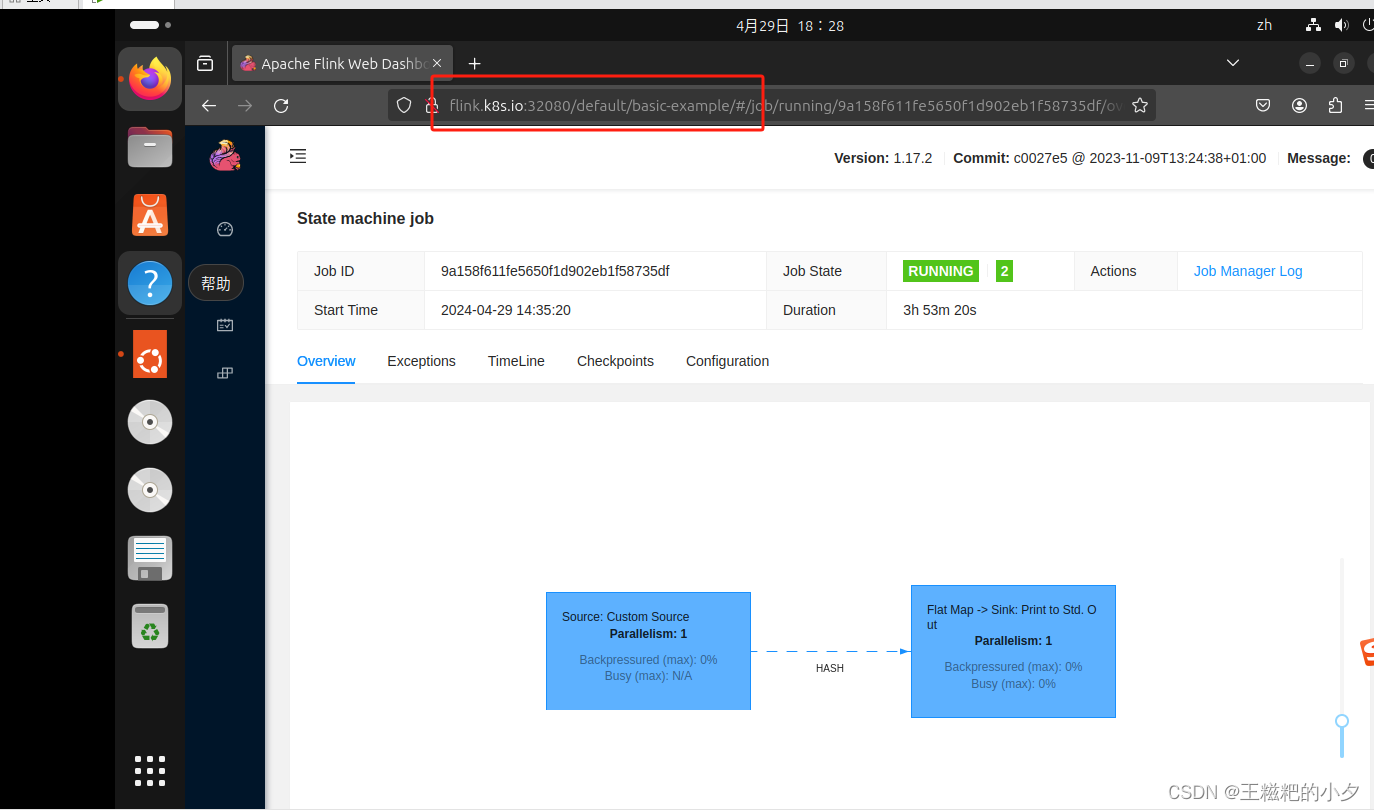Screen dimensions: 1374x811
Task: Open the Pocket save icon
Action: (x=1263, y=105)
